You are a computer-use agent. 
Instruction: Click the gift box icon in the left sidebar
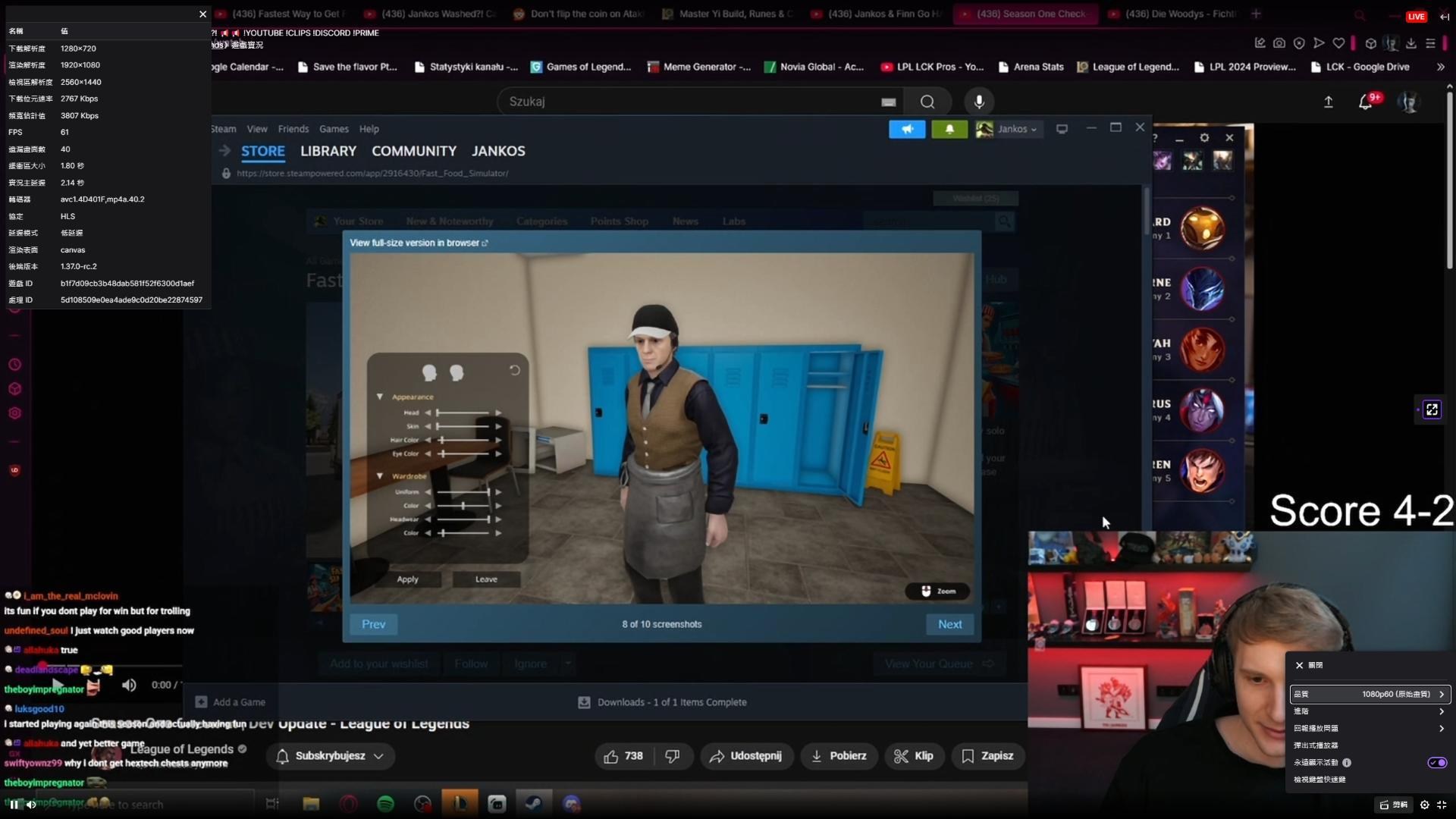pos(14,388)
